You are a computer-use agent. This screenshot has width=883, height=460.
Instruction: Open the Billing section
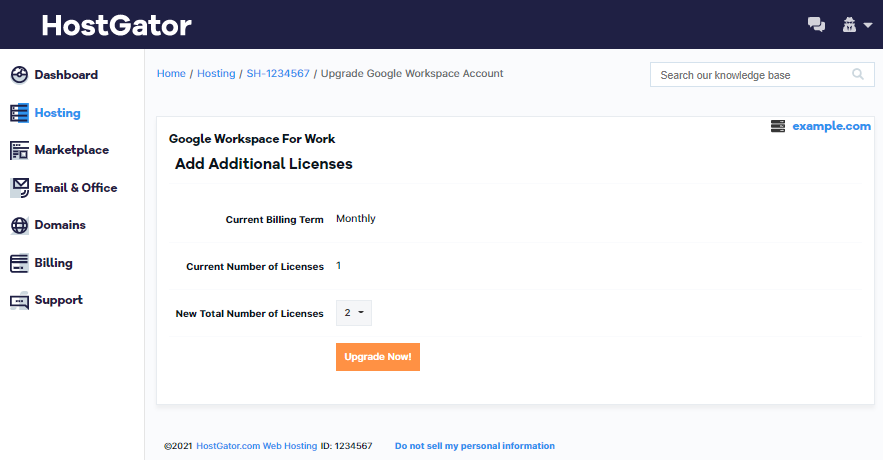[x=53, y=263]
